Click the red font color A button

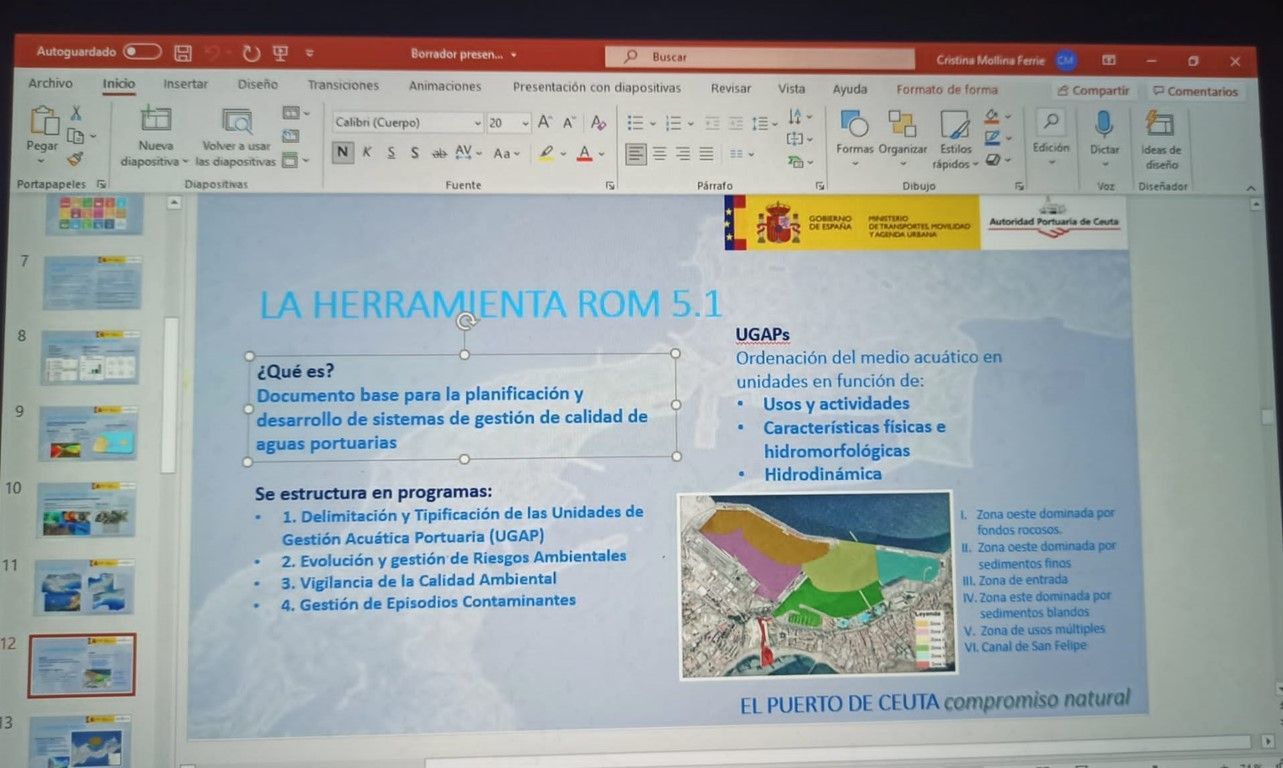coord(585,153)
